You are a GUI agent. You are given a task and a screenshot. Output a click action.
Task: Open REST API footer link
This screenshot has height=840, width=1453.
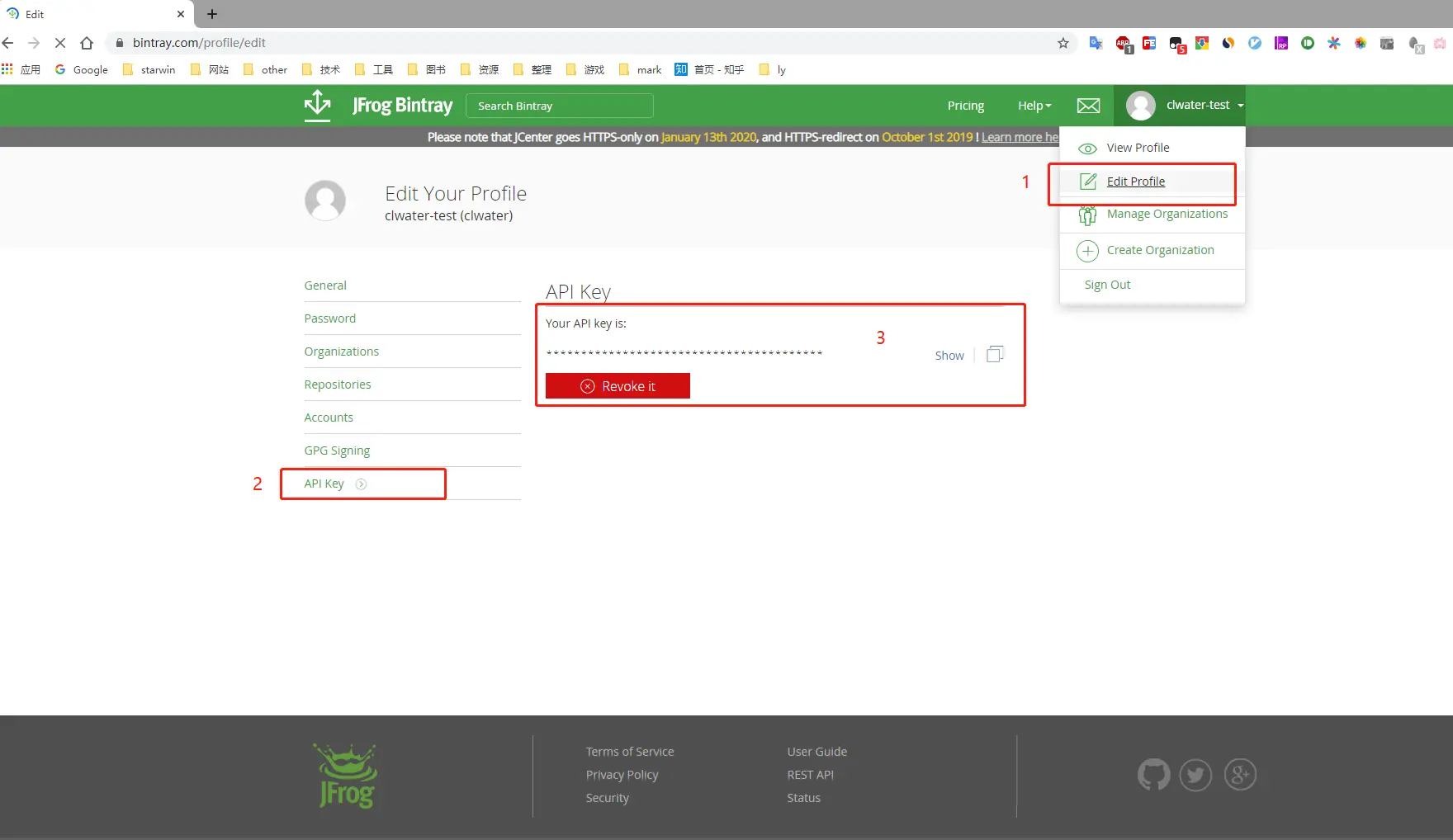(810, 775)
